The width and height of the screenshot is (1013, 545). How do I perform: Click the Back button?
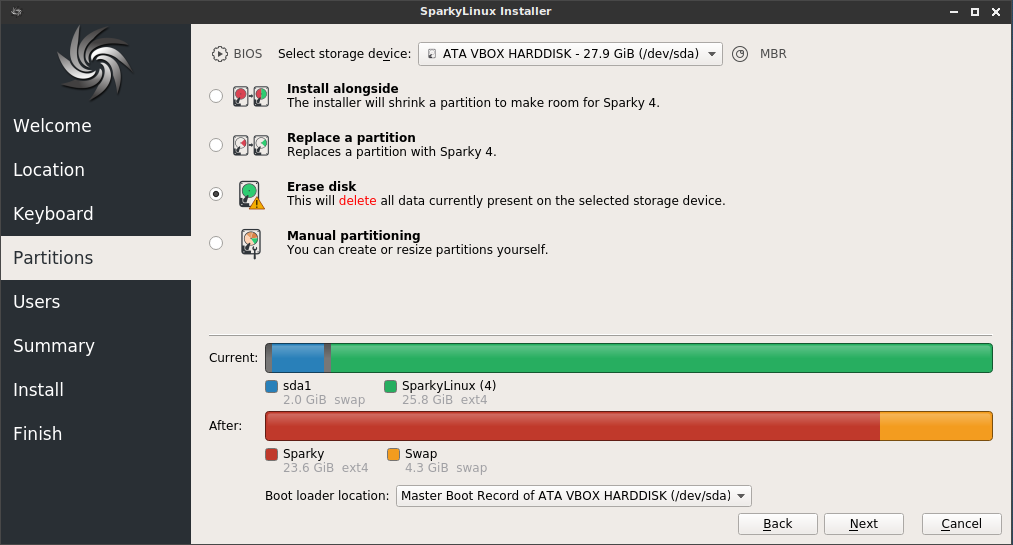tap(778, 524)
